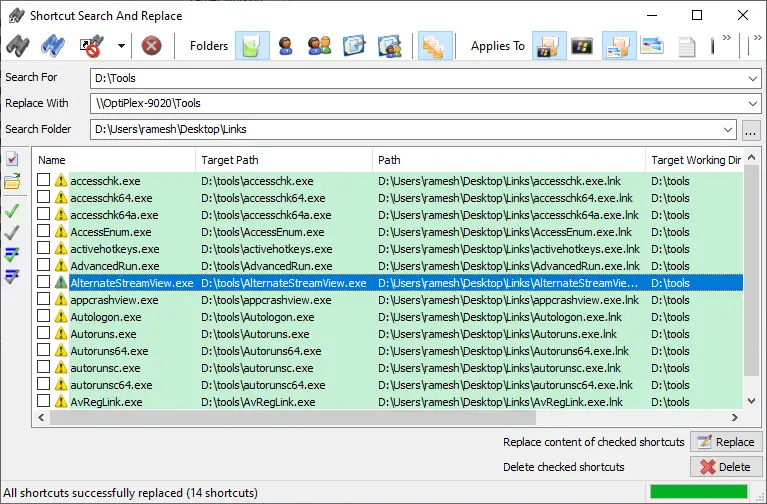Click the two-people all-users folder icon

pos(319,46)
